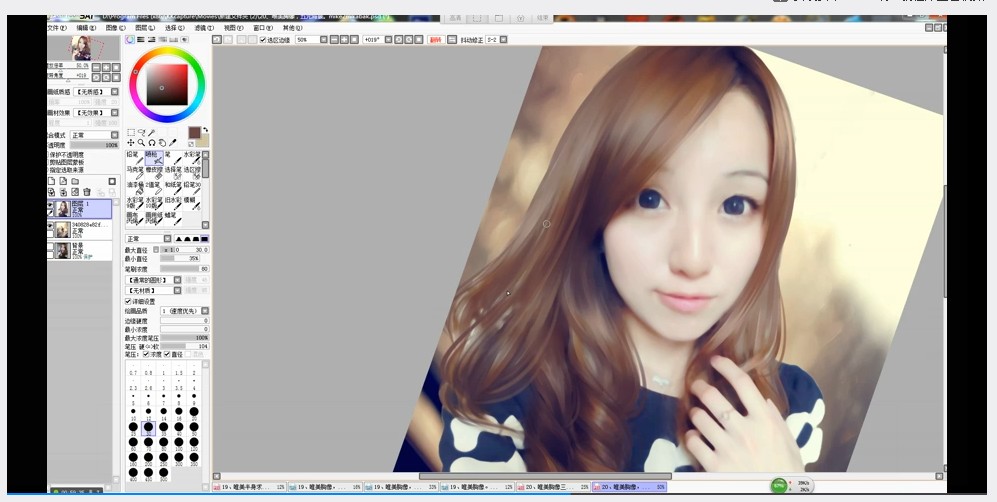This screenshot has width=997, height=502.
Task: Click navigator zoom-in plus button
Action: 106,67
